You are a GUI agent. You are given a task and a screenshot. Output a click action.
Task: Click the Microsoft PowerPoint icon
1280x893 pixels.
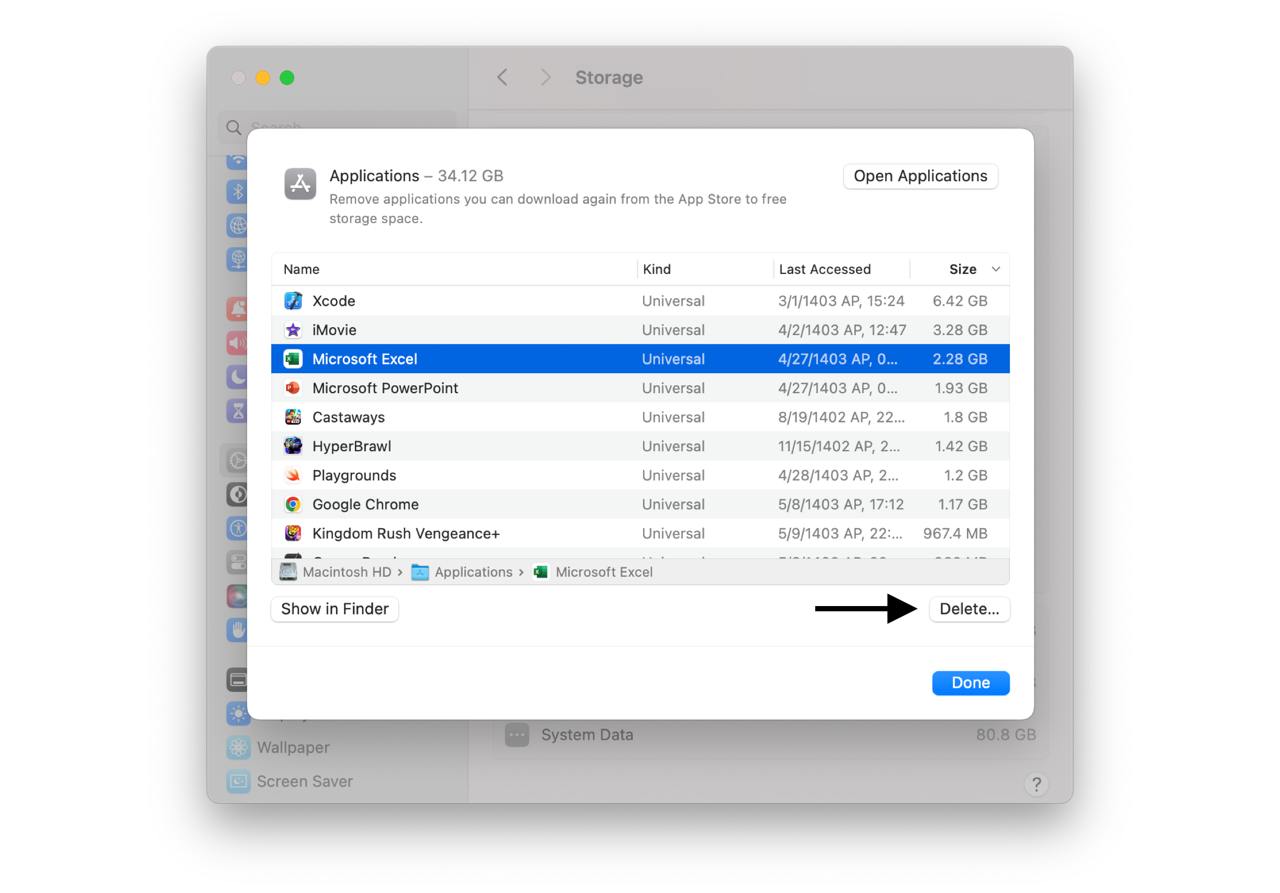click(x=293, y=388)
